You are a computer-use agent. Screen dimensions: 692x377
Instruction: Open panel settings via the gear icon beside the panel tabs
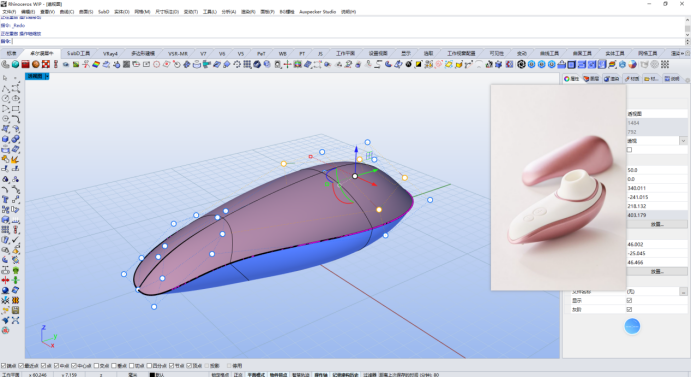687,79
